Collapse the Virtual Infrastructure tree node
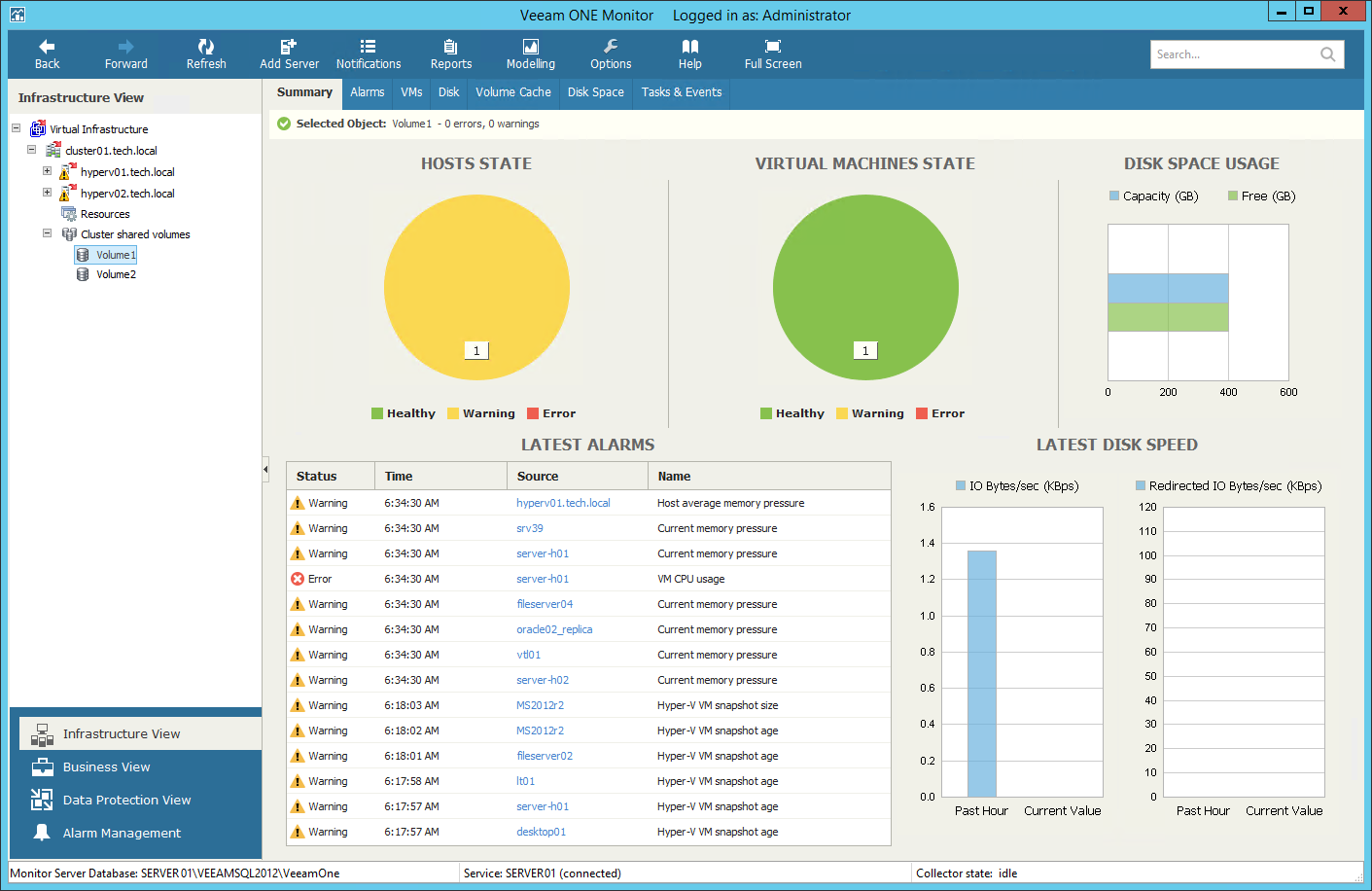 (x=17, y=127)
